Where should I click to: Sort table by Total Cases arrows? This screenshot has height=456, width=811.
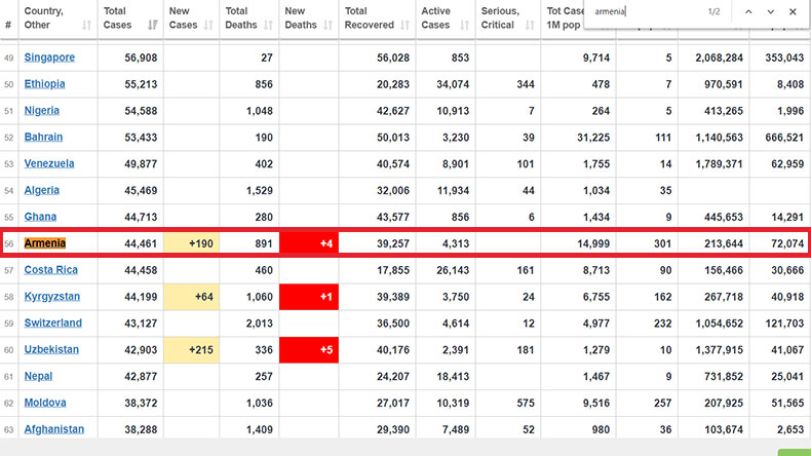point(153,25)
